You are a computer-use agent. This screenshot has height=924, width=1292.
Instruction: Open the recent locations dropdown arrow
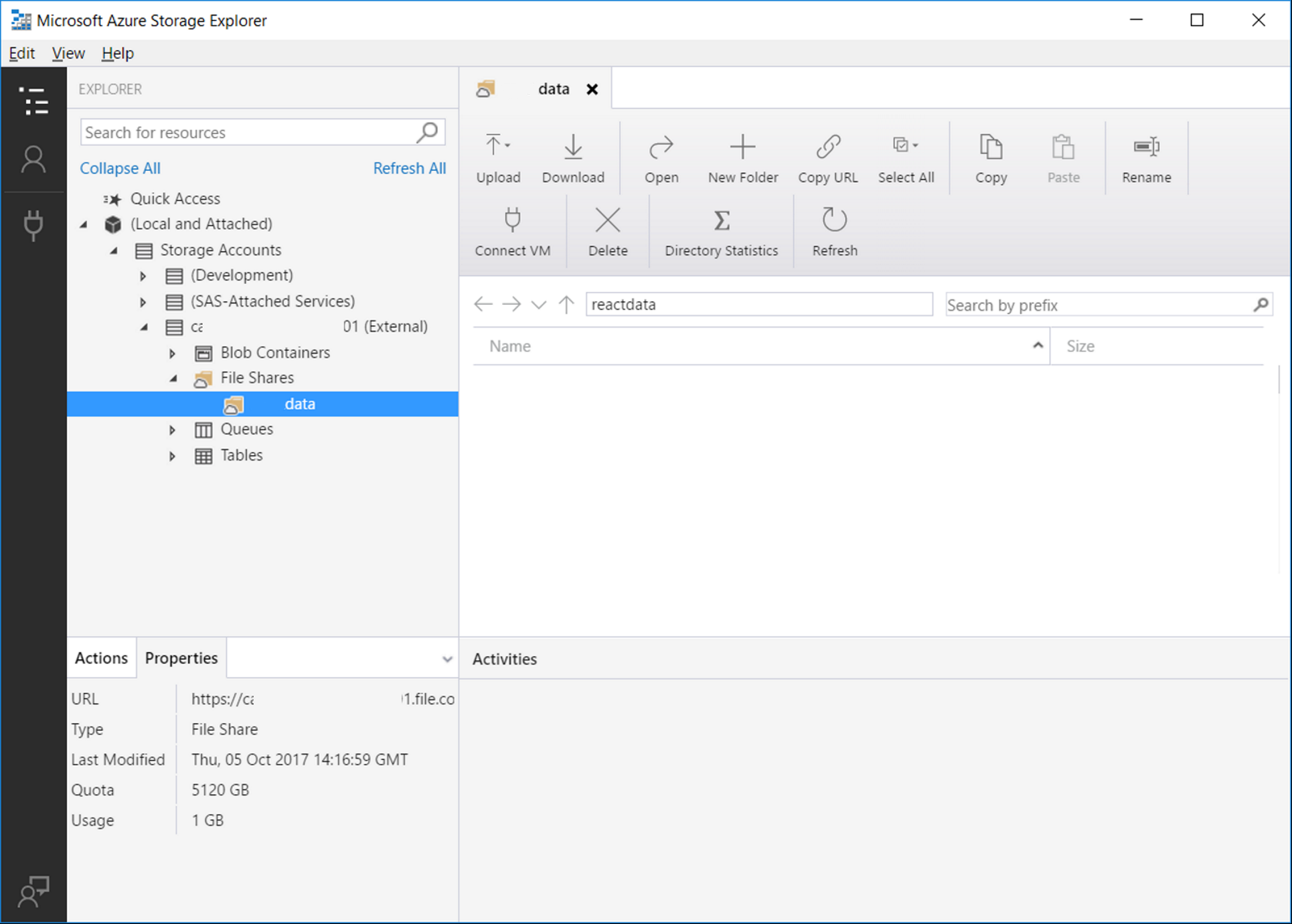pyautogui.click(x=539, y=305)
